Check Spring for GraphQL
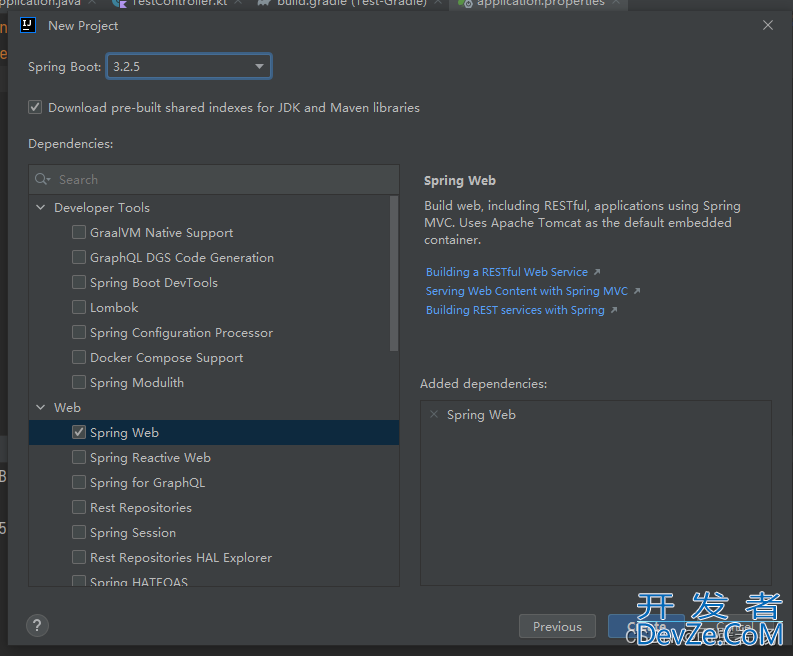Viewport: 793px width, 656px height. point(79,482)
